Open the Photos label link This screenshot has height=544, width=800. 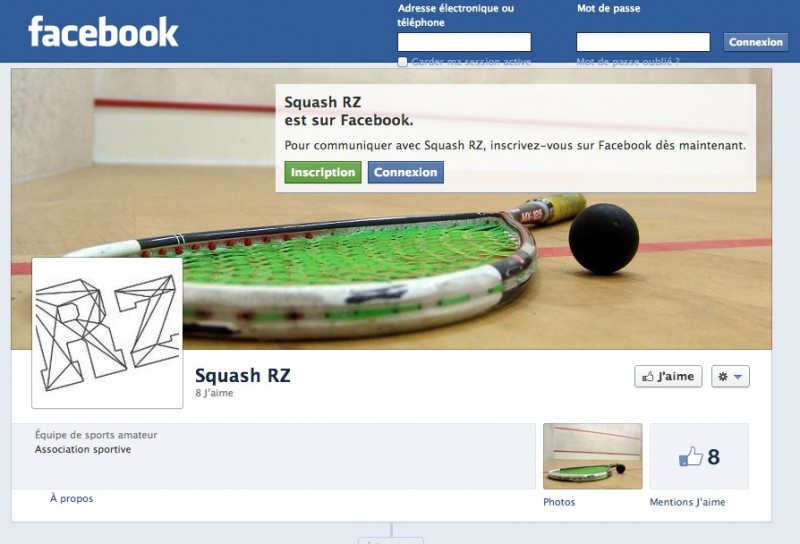point(559,502)
